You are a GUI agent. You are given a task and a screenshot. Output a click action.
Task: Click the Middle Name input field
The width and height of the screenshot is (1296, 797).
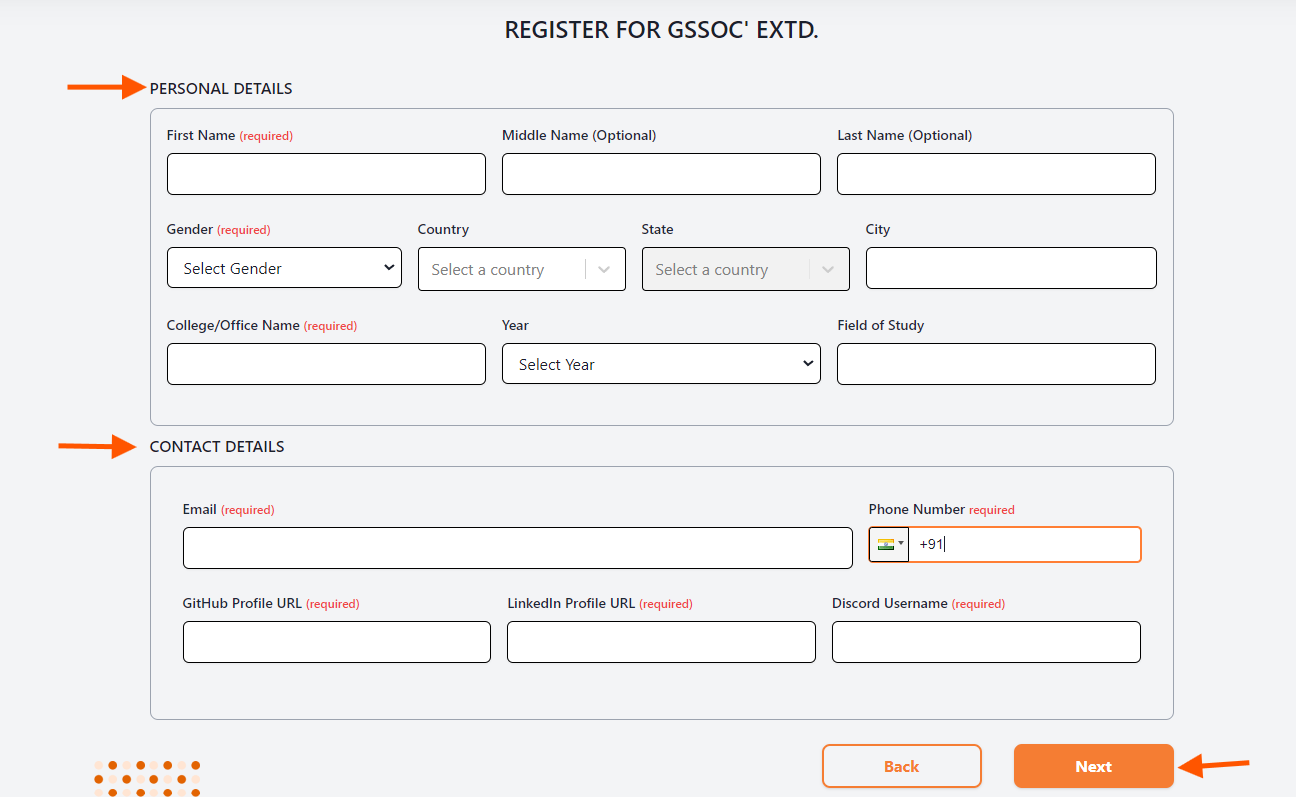tap(660, 173)
